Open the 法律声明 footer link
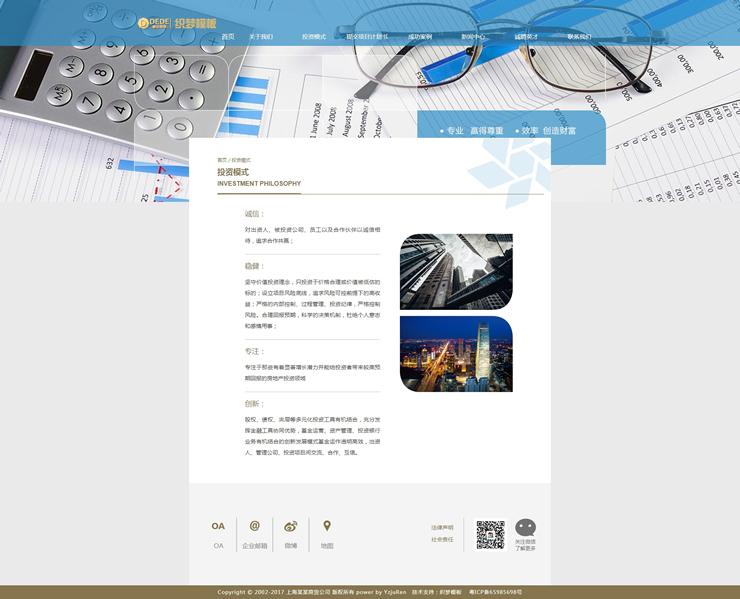 [442, 527]
